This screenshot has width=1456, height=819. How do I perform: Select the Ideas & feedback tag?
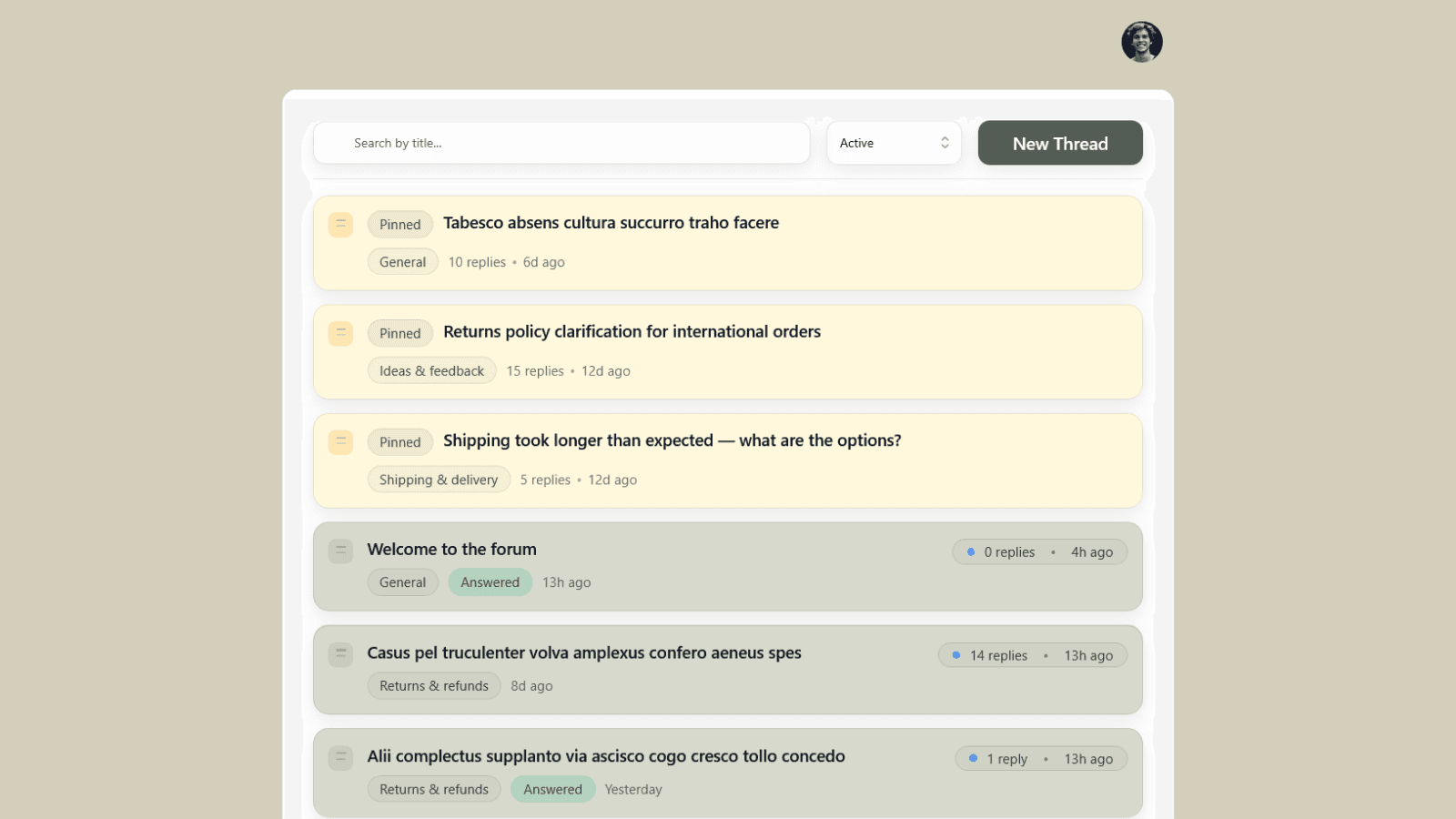pyautogui.click(x=431, y=371)
